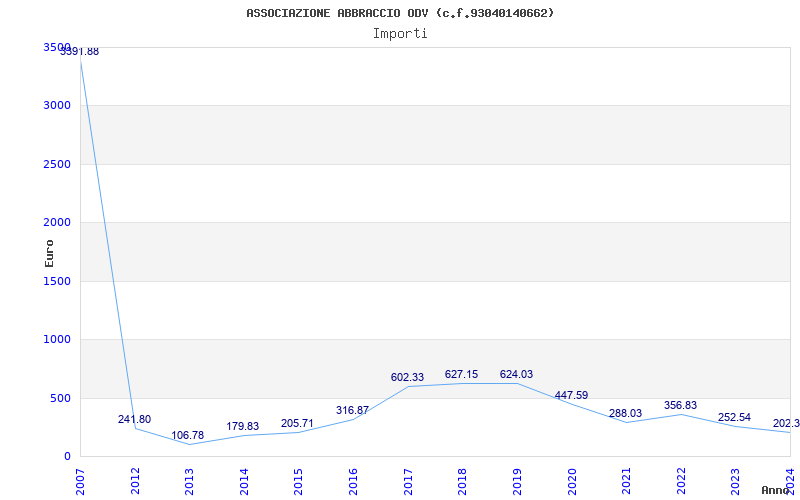Click the 3000 value on Euro axis
Image resolution: width=800 pixels, height=500 pixels.
[57, 105]
